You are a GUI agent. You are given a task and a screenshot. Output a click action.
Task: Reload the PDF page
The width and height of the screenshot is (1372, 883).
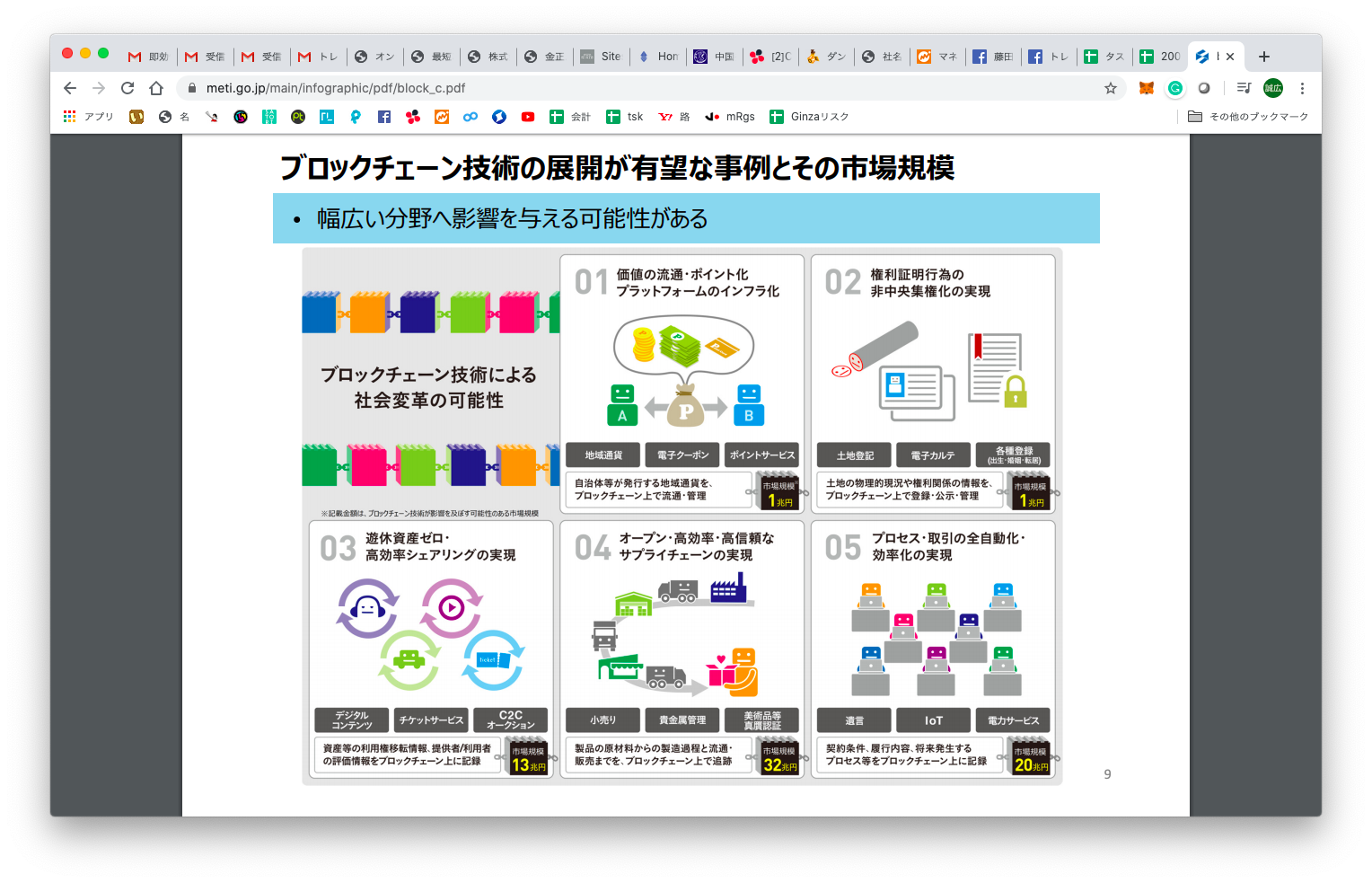[128, 88]
